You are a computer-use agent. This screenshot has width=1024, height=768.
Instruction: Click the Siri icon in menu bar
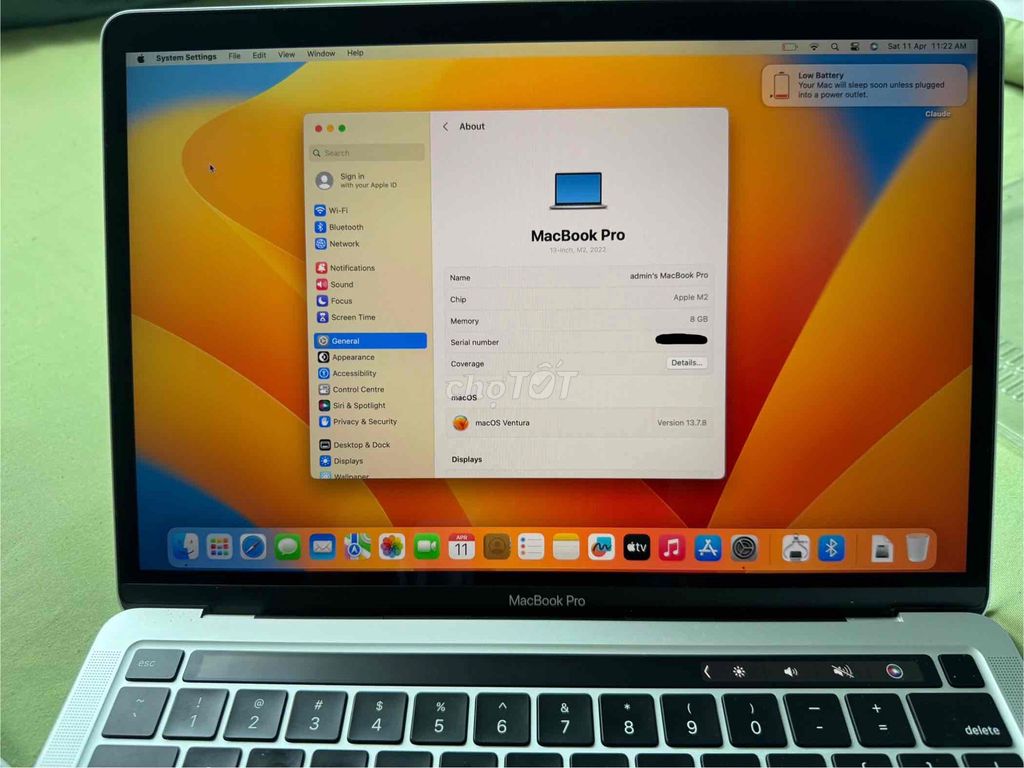874,47
